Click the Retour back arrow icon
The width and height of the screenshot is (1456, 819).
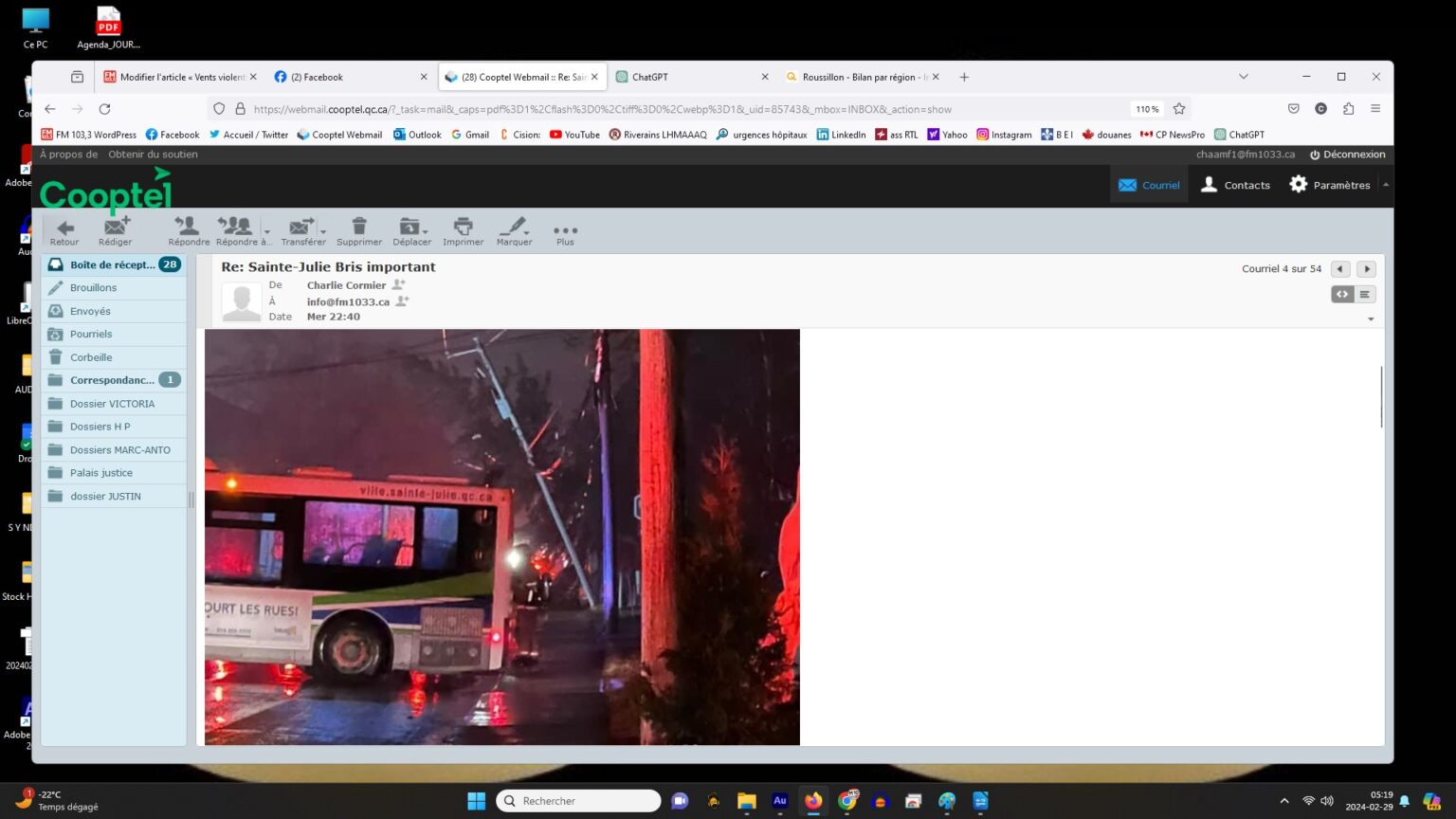pyautogui.click(x=64, y=228)
